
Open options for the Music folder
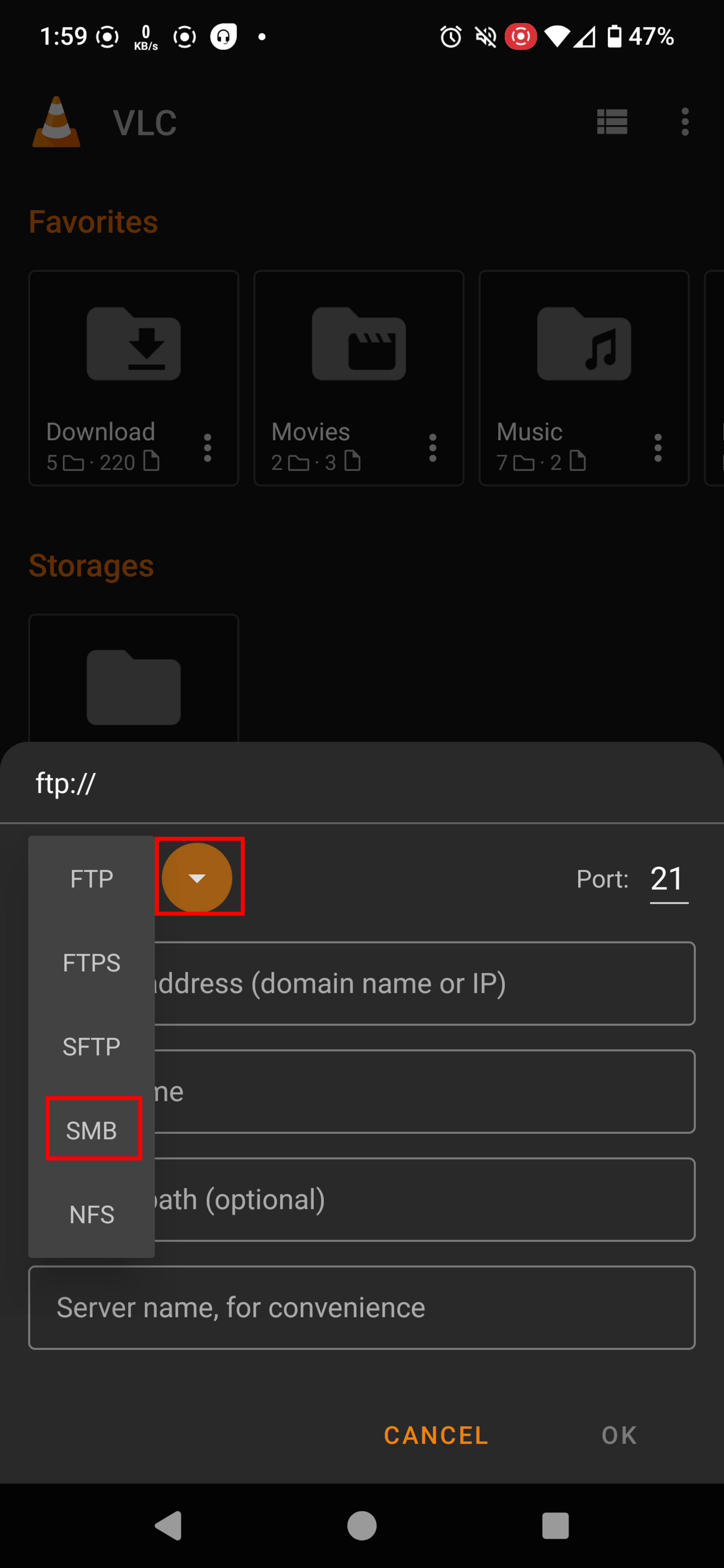coord(658,448)
